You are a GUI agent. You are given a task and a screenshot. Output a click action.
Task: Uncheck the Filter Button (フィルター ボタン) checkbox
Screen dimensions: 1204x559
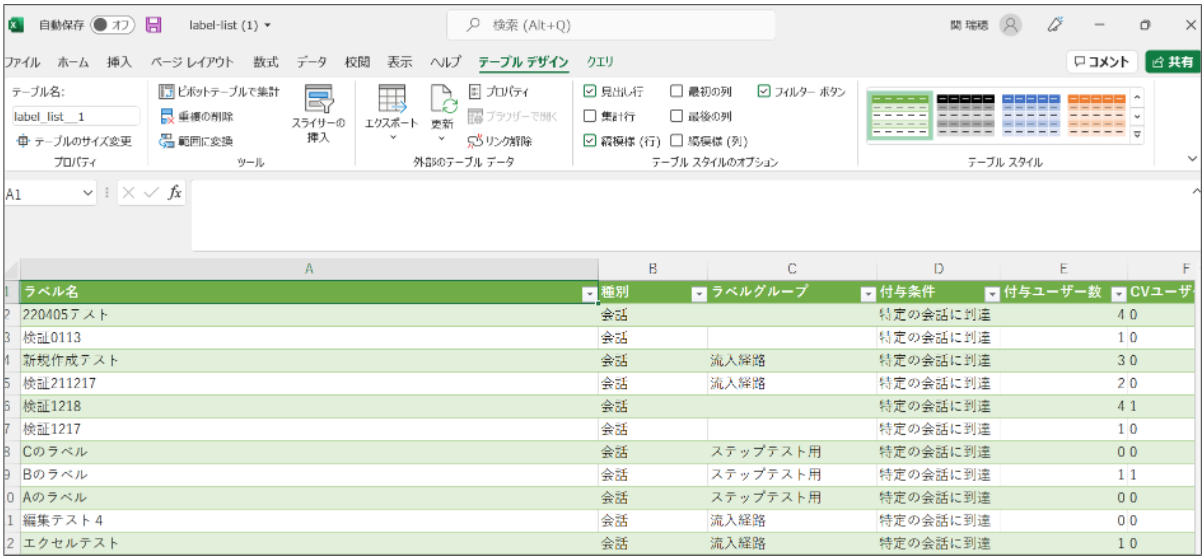(x=764, y=92)
